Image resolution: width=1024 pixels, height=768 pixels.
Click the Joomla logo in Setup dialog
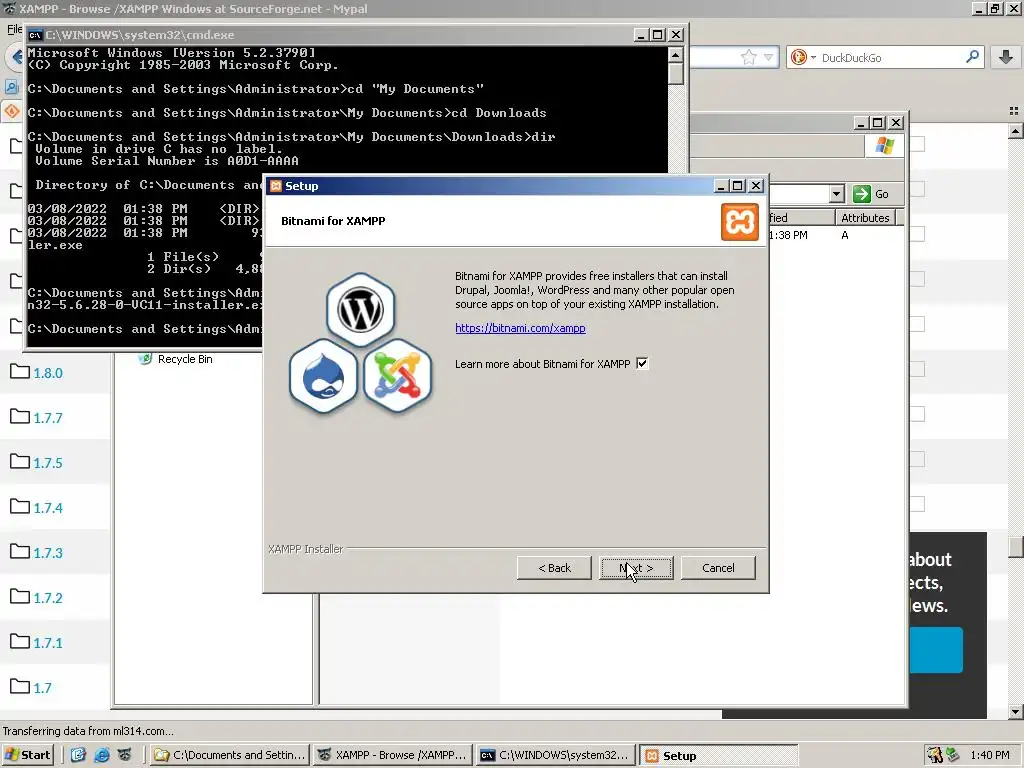[397, 376]
